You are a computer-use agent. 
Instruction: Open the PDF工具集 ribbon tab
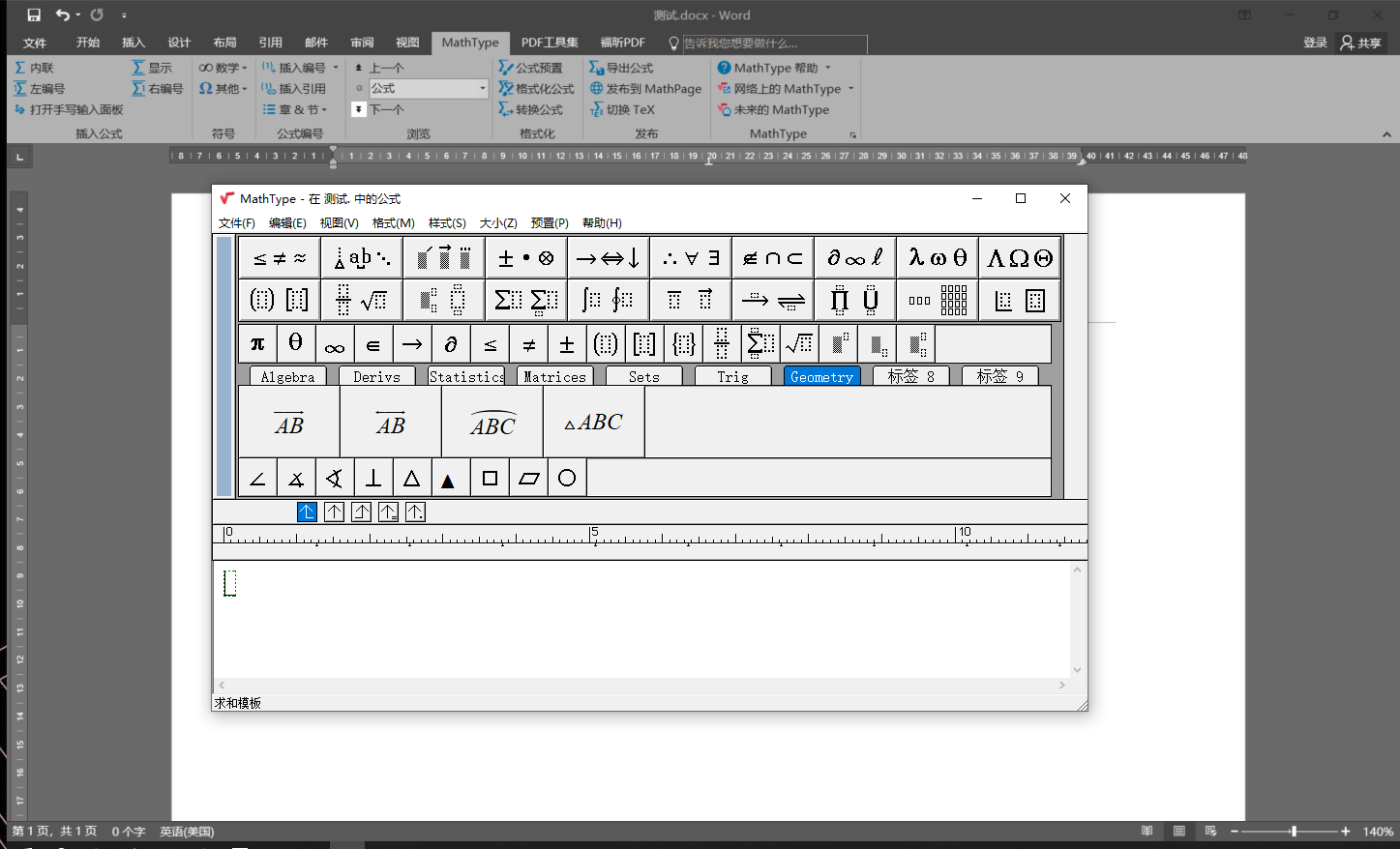pyautogui.click(x=550, y=43)
